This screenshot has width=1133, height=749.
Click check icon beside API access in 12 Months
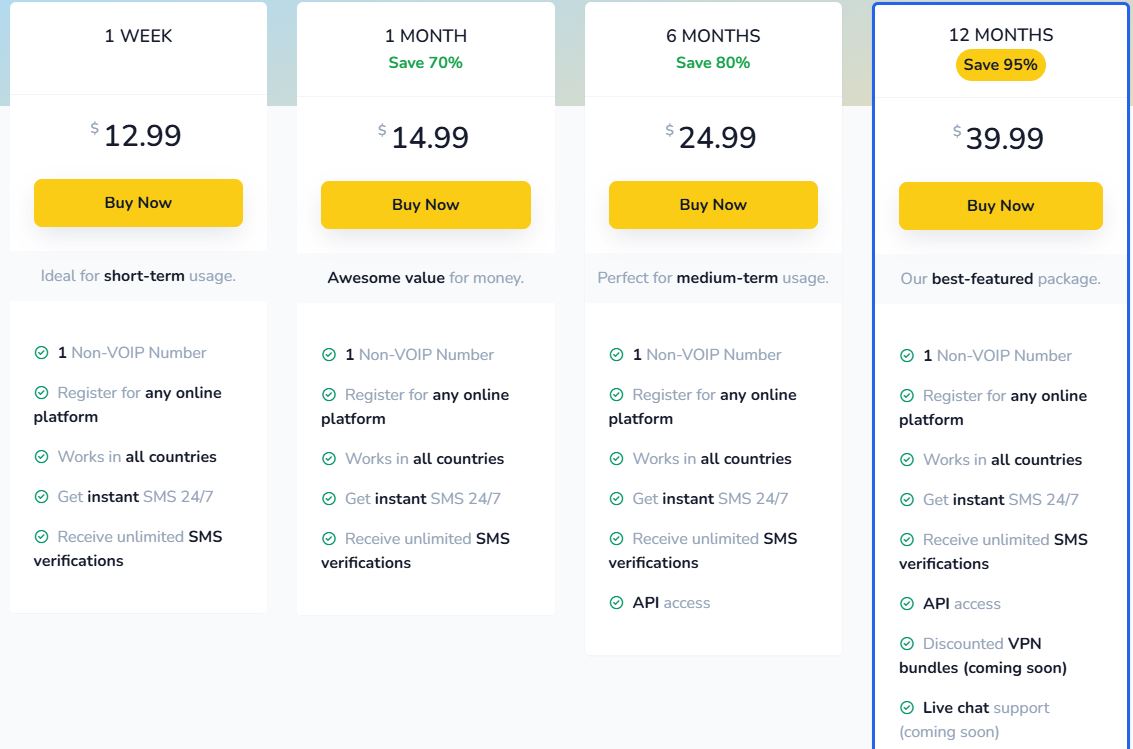[907, 604]
